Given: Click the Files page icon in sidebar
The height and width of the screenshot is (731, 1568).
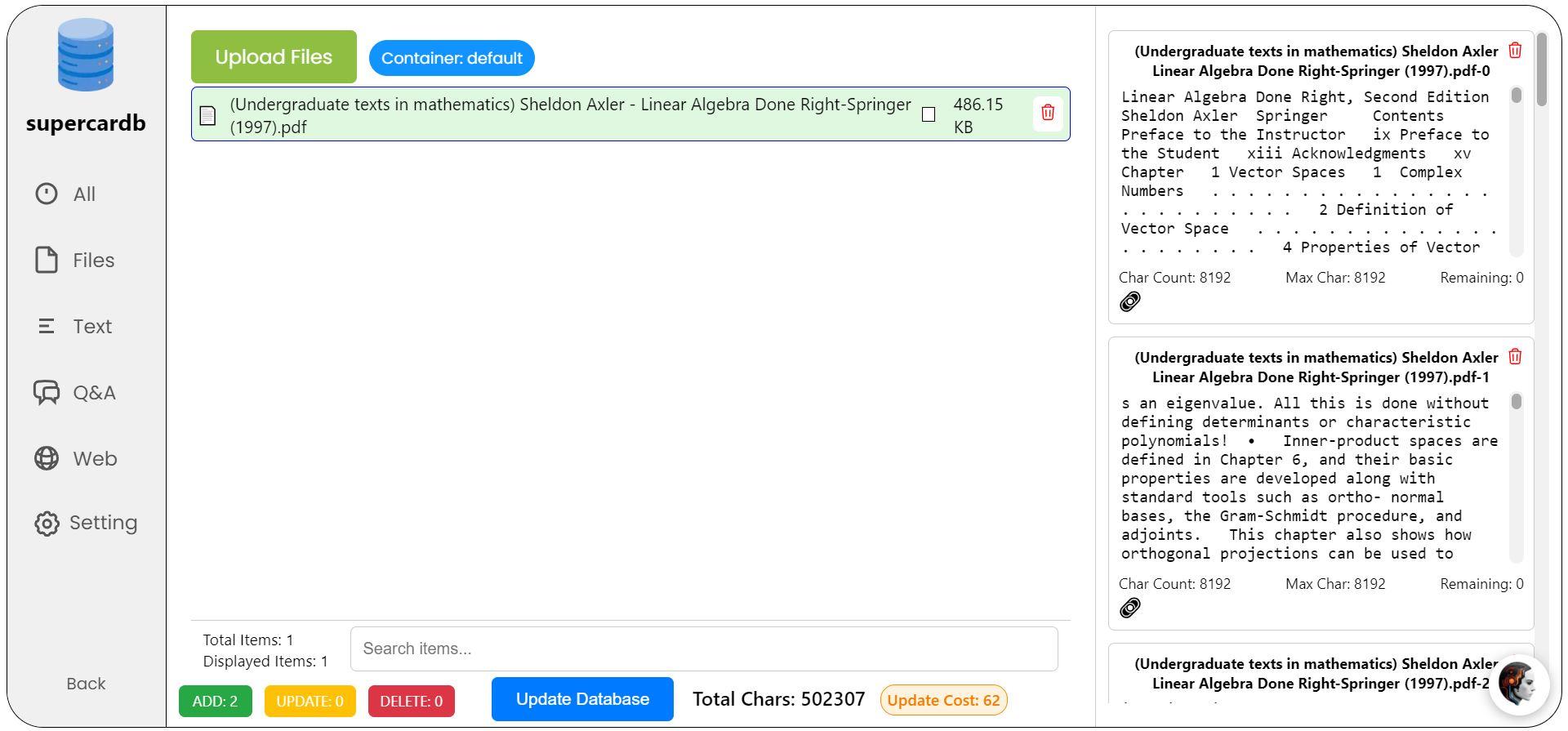Looking at the screenshot, I should 47,260.
